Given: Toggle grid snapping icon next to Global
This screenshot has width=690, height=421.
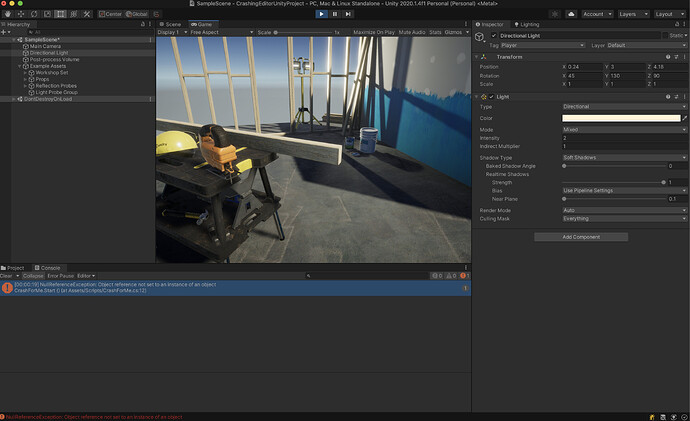Looking at the screenshot, I should pyautogui.click(x=156, y=14).
